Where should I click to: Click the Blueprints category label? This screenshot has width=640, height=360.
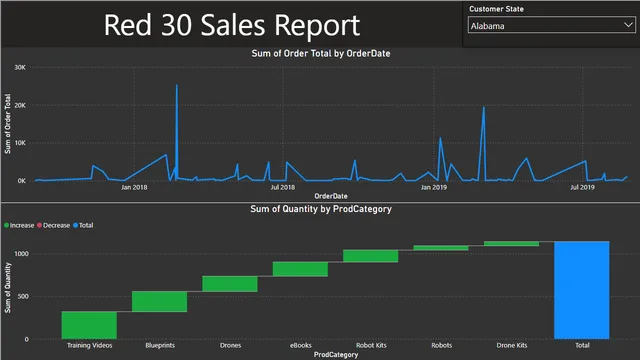[160, 345]
